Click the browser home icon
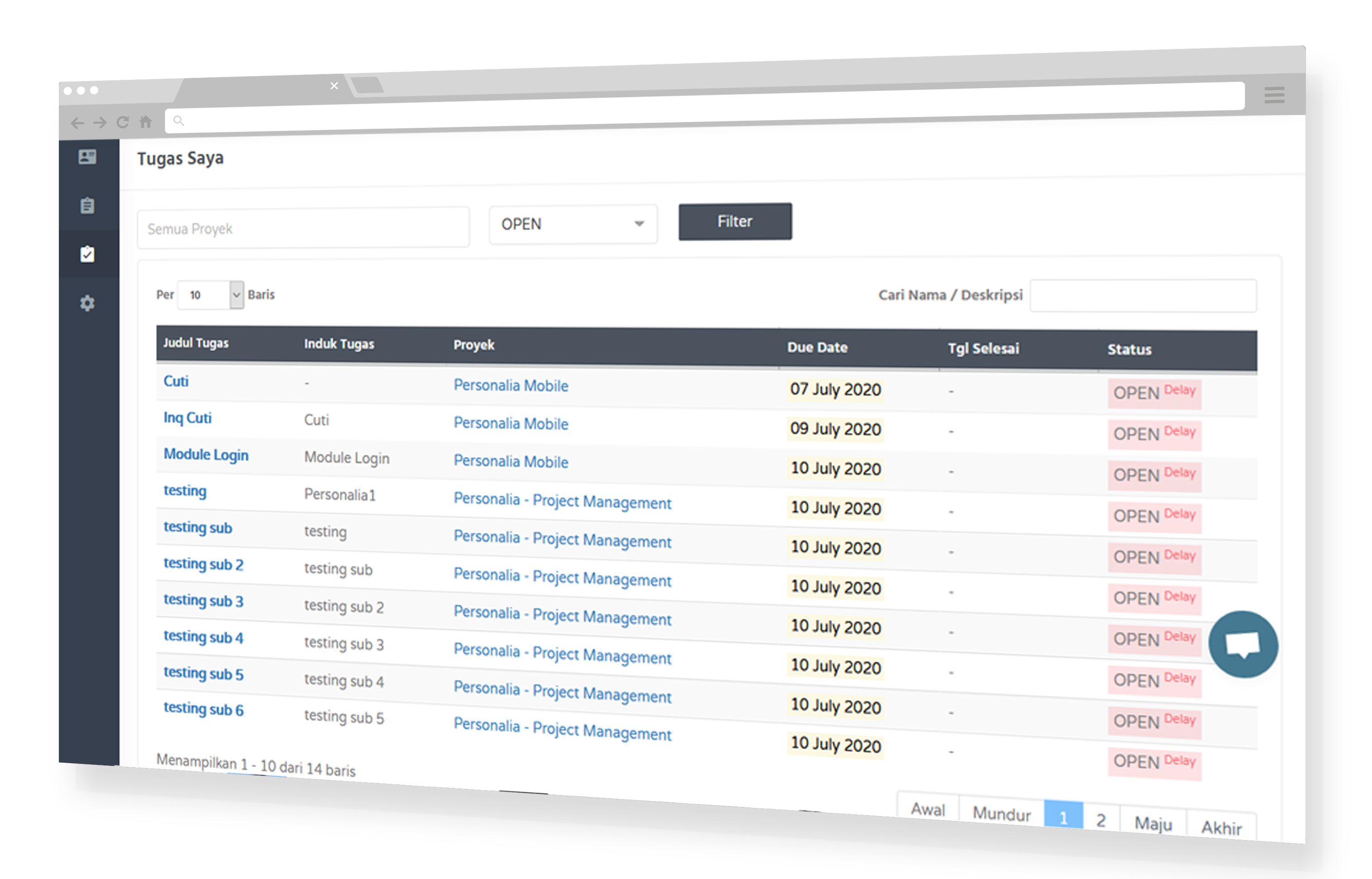Viewport: 1372px width, 879px height. [146, 121]
